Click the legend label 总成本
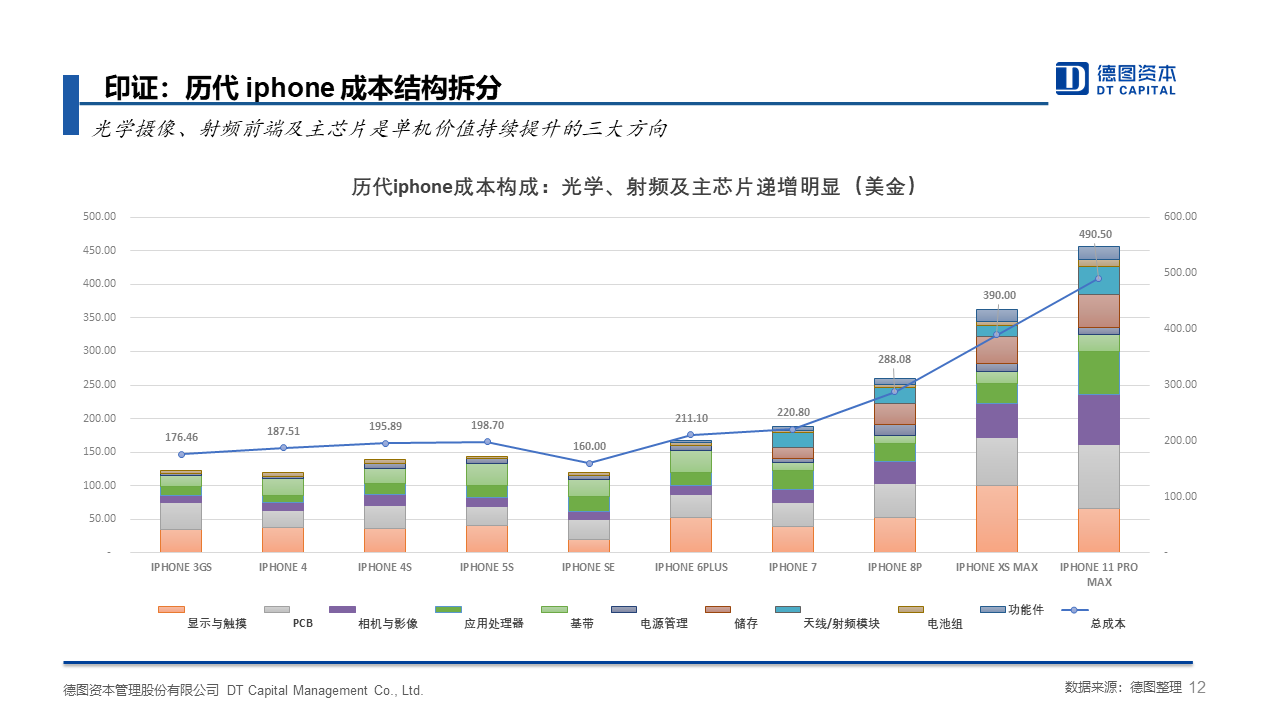1280x720 pixels. coord(1108,624)
